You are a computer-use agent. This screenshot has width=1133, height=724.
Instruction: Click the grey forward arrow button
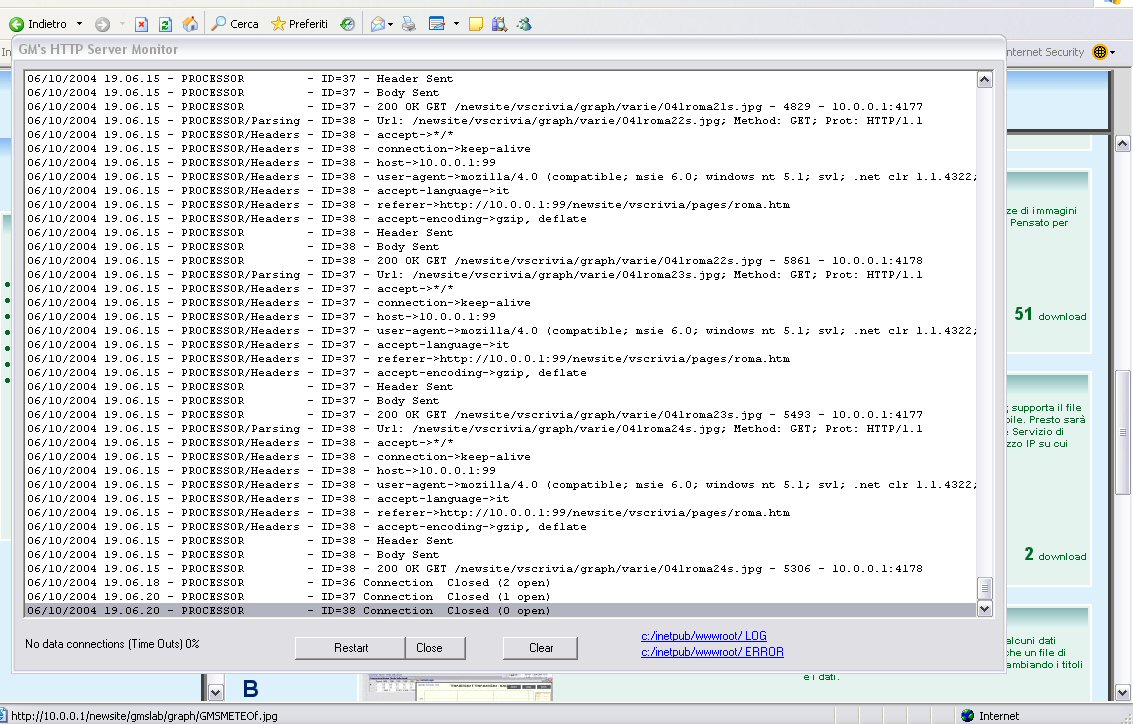[103, 25]
